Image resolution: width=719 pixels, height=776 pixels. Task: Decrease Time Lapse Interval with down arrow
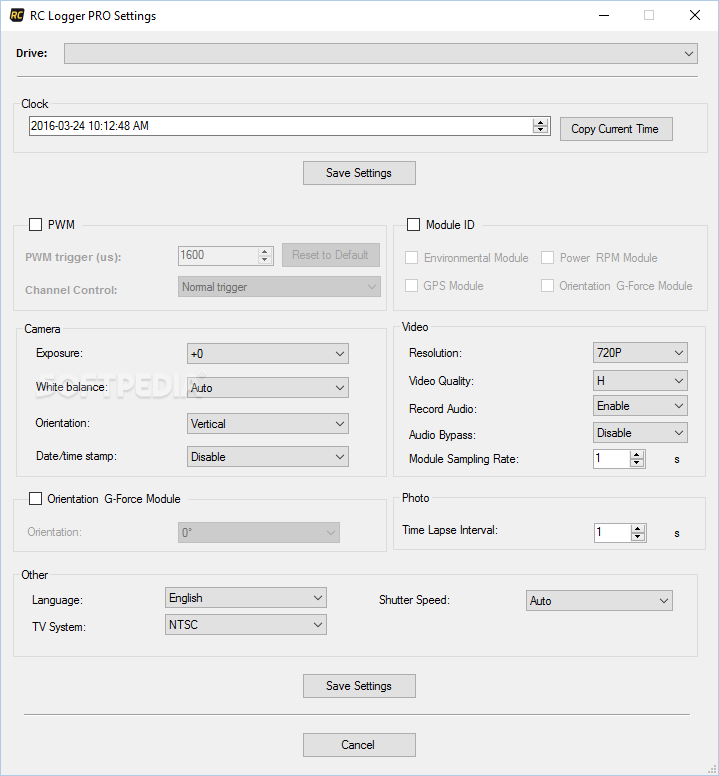click(638, 537)
